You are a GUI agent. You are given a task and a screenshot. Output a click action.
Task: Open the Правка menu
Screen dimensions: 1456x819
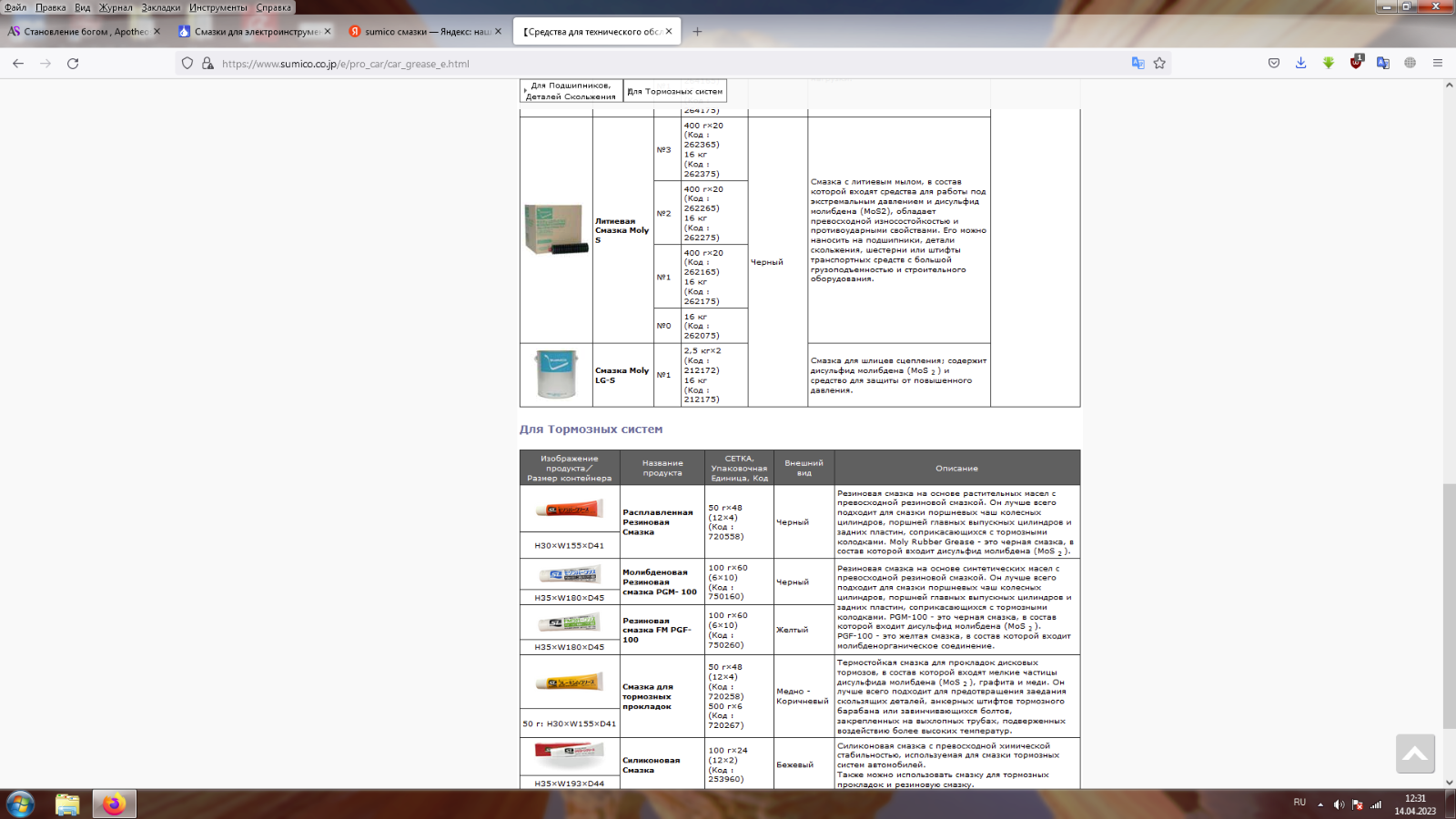tap(50, 7)
